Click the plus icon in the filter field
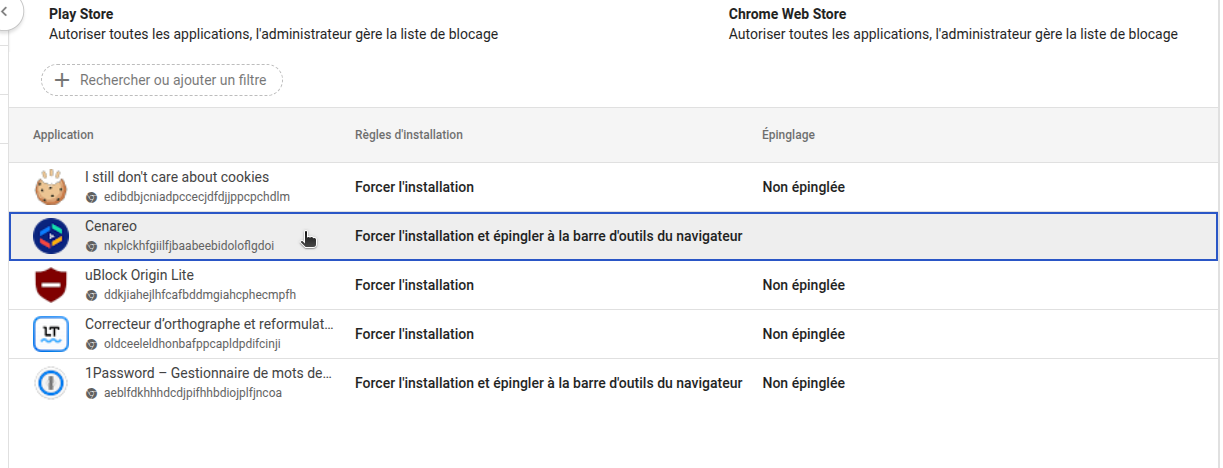The height and width of the screenshot is (468, 1223). (x=62, y=80)
